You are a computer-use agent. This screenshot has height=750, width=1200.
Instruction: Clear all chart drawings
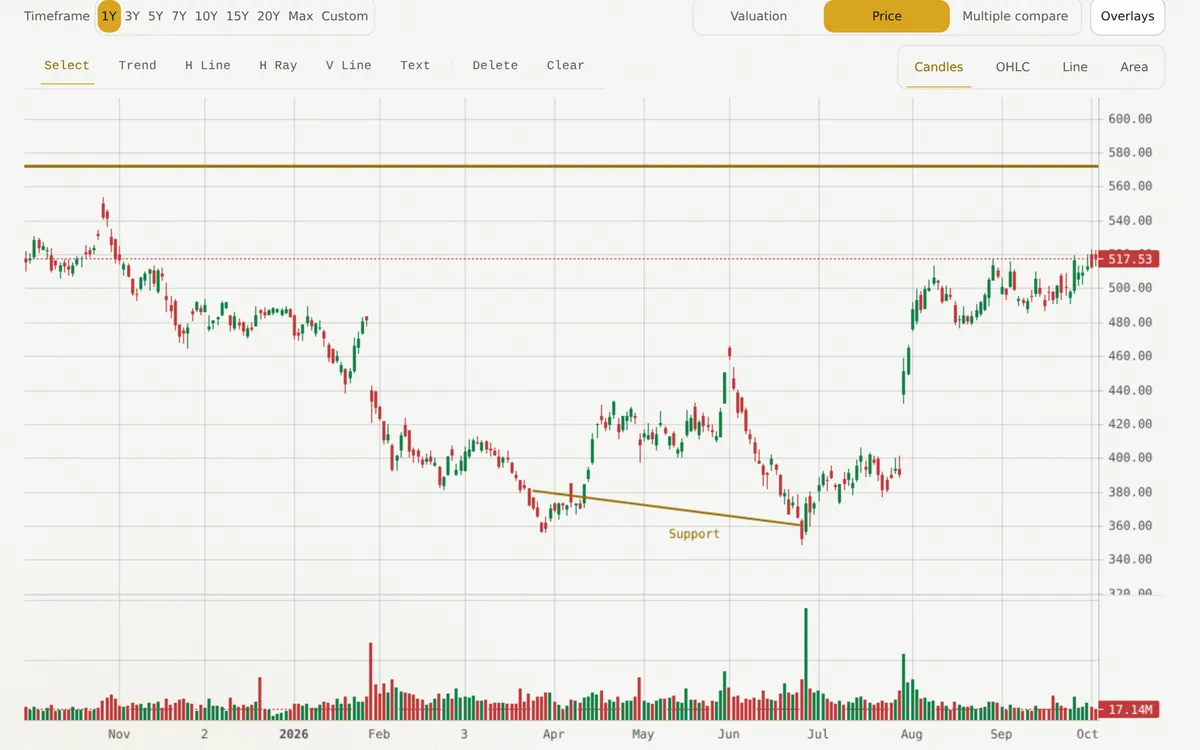[565, 65]
